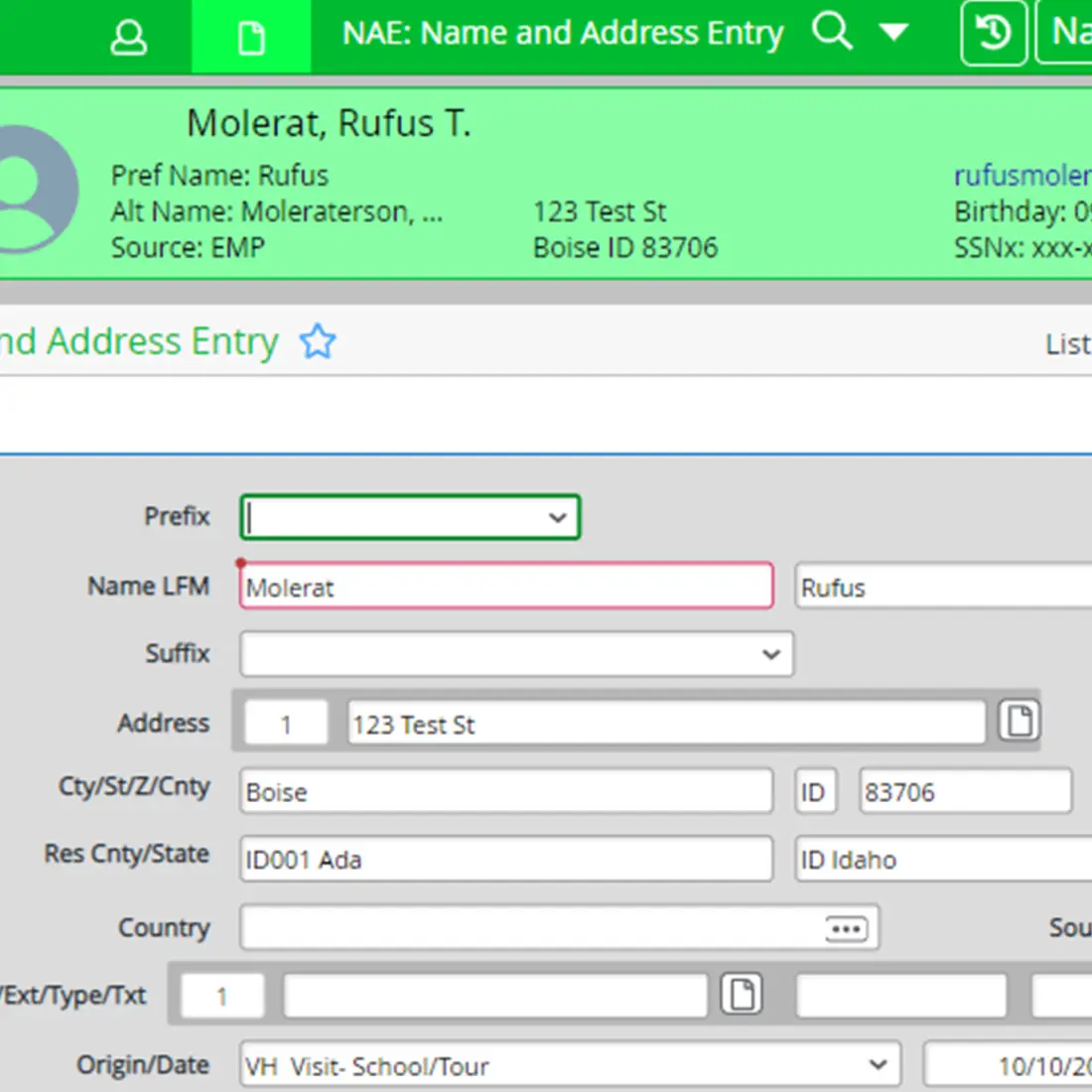The height and width of the screenshot is (1092, 1092).
Task: Favorite the Address Entry form via the star
Action: pos(318,341)
